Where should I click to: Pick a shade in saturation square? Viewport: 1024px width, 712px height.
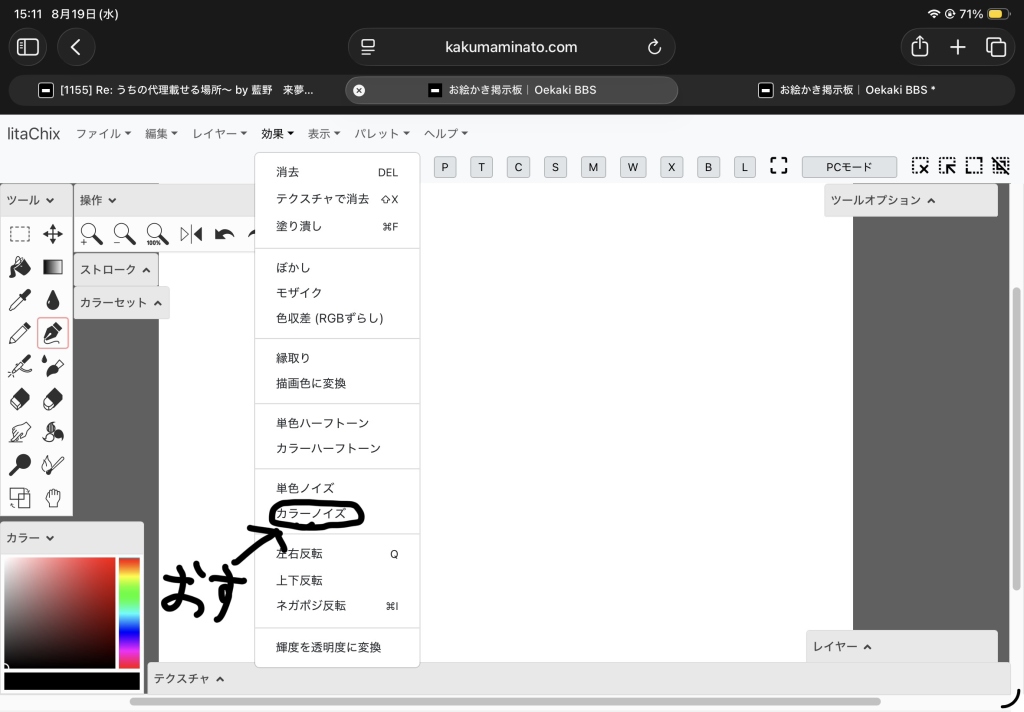59,613
